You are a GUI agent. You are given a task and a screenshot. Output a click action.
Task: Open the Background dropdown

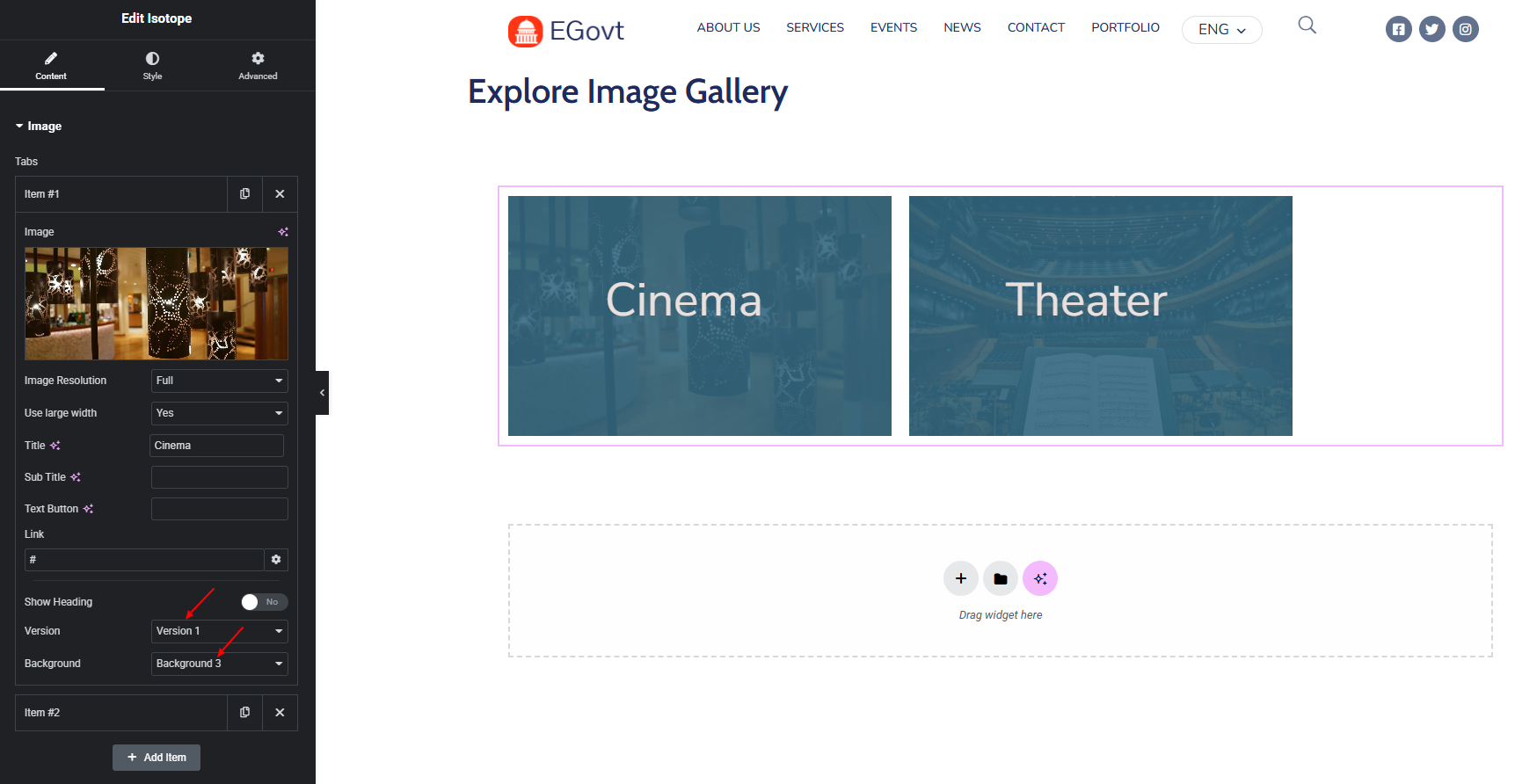coord(220,664)
